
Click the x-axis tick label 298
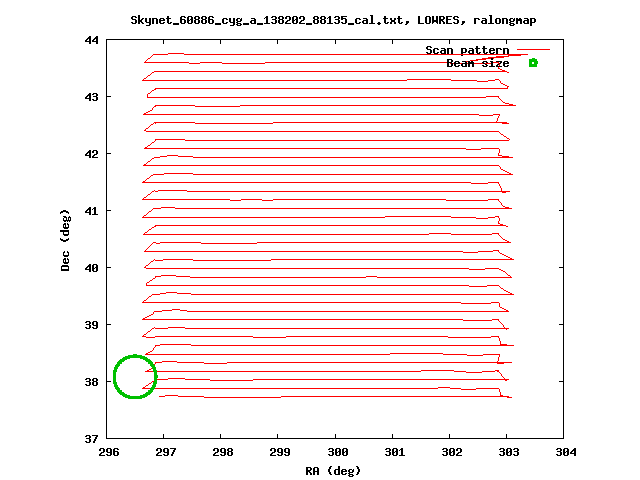tap(223, 452)
